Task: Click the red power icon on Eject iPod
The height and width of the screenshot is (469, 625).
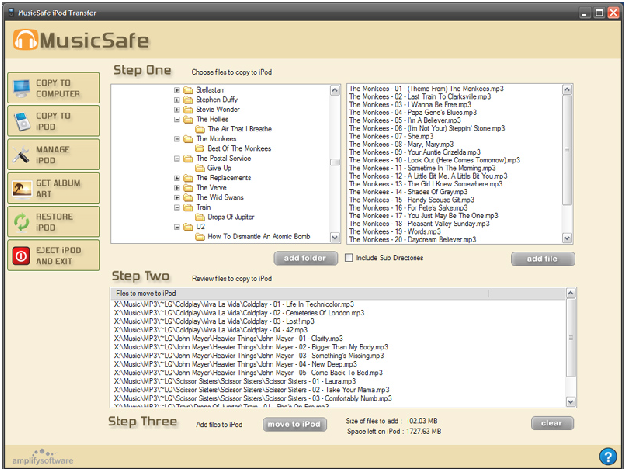Action: coord(21,255)
